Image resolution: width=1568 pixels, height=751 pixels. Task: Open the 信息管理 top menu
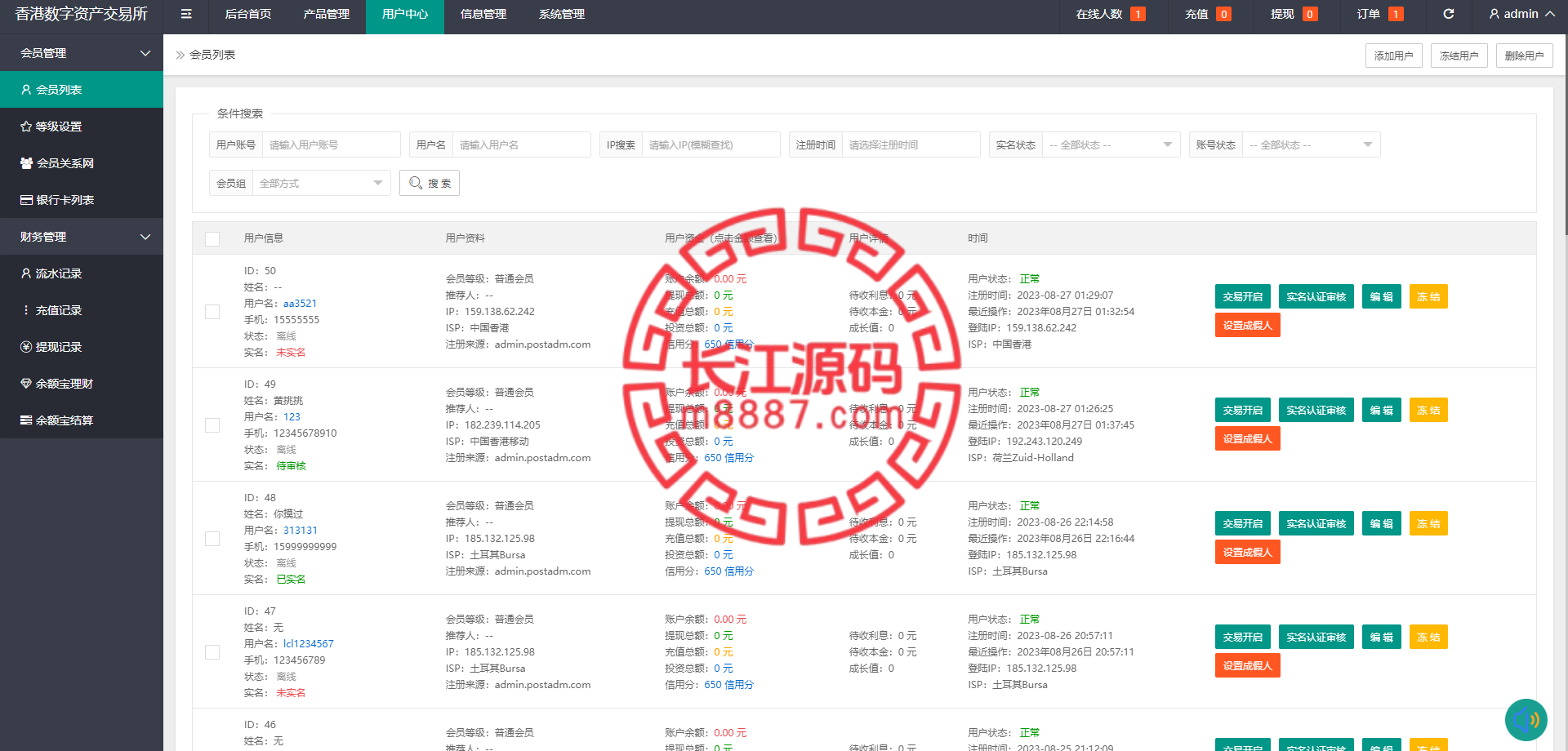(x=483, y=14)
